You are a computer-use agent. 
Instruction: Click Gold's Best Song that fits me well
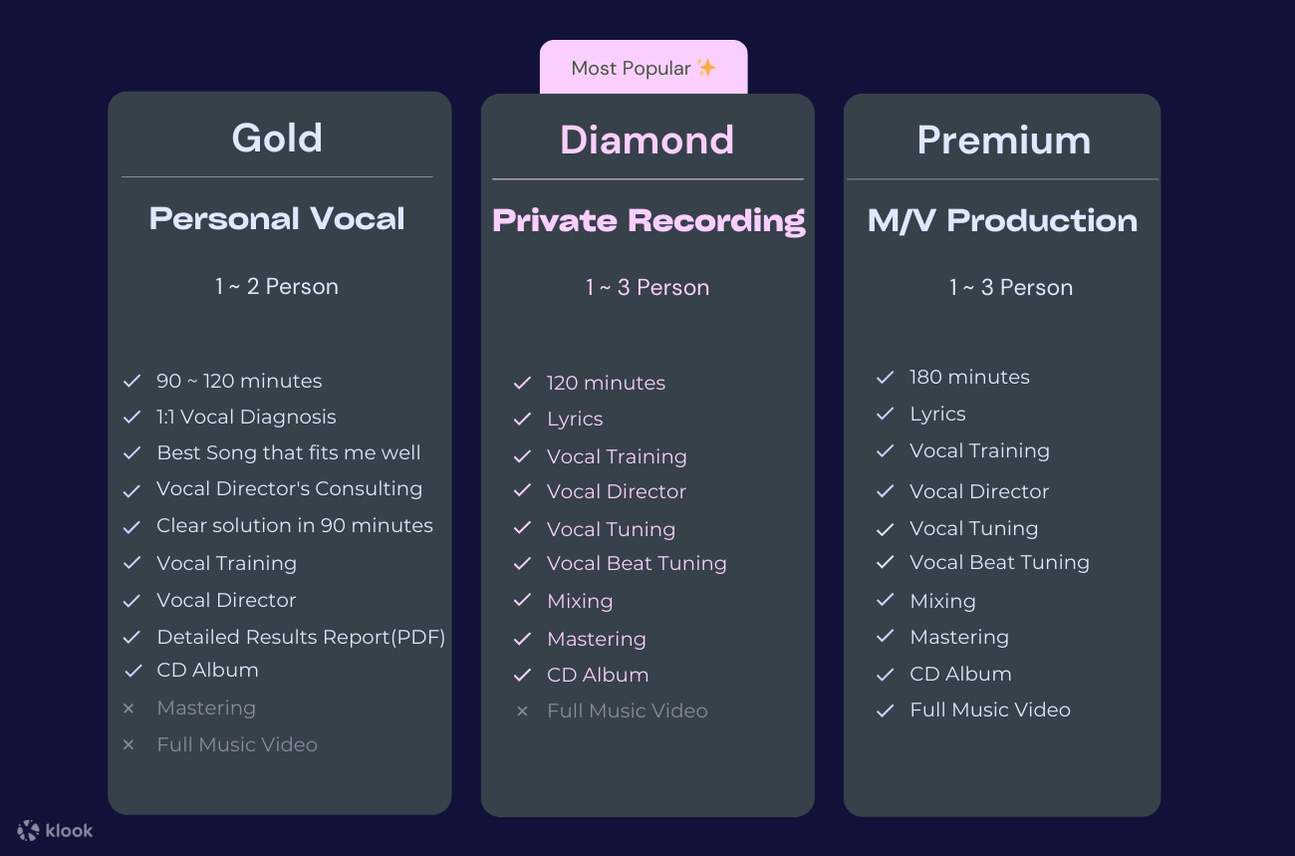pyautogui.click(x=288, y=453)
